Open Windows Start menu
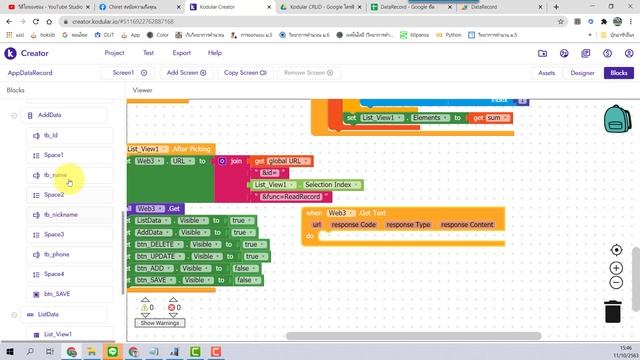 [10, 351]
